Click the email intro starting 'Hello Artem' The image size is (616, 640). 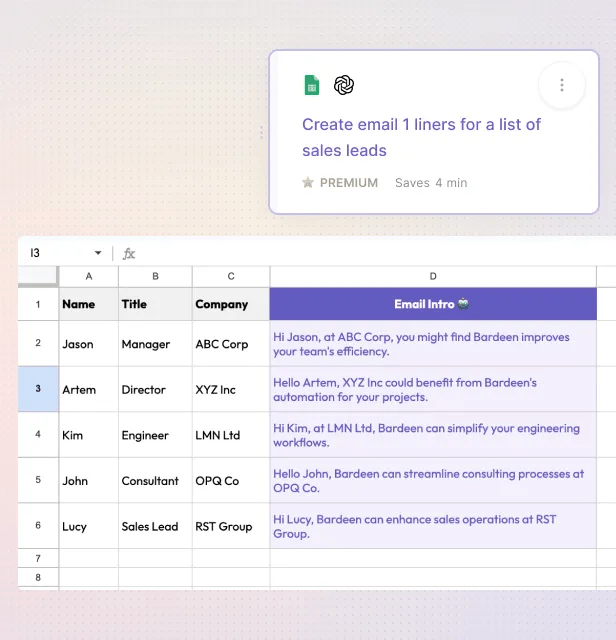coord(433,389)
